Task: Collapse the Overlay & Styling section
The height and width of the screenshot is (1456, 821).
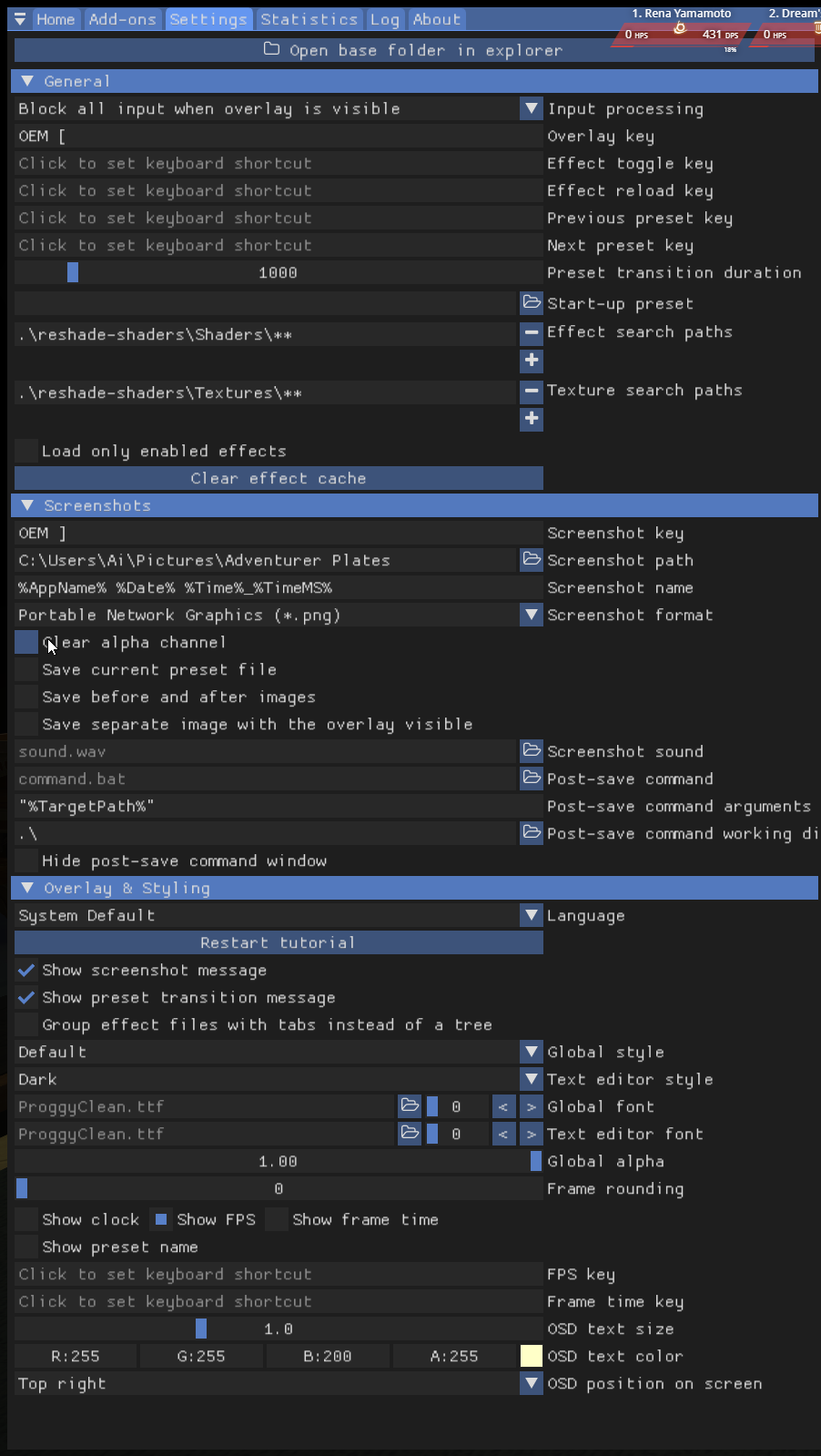Action: click(x=27, y=888)
